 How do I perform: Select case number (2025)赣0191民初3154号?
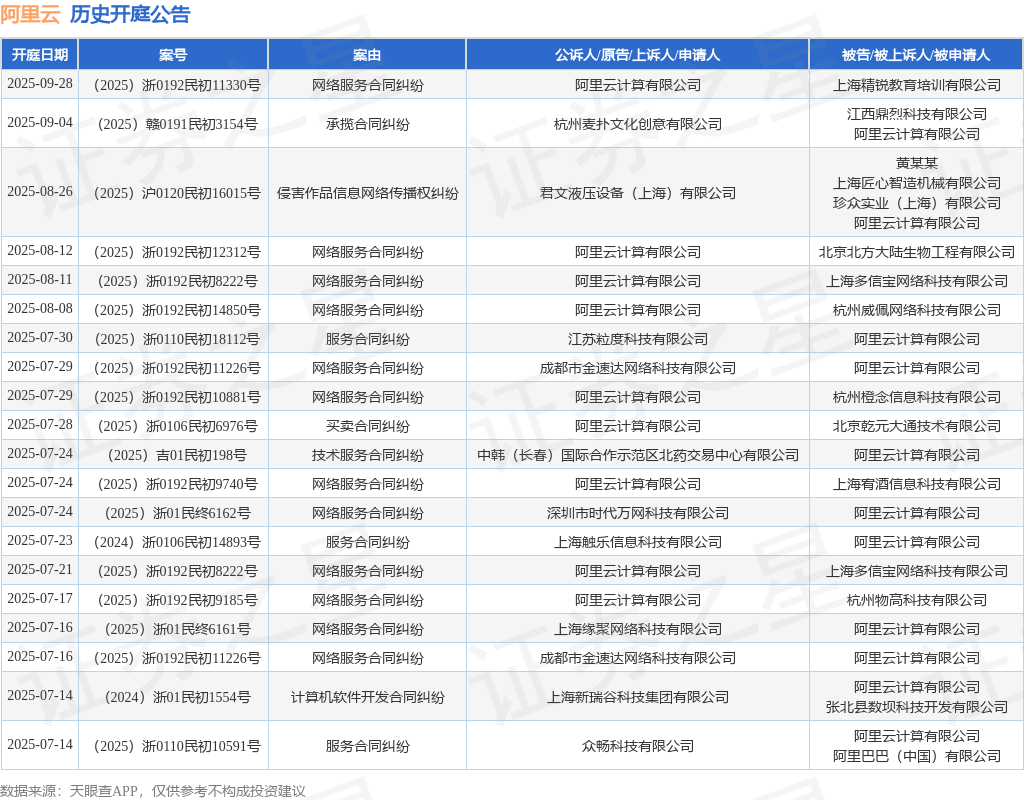[x=173, y=124]
